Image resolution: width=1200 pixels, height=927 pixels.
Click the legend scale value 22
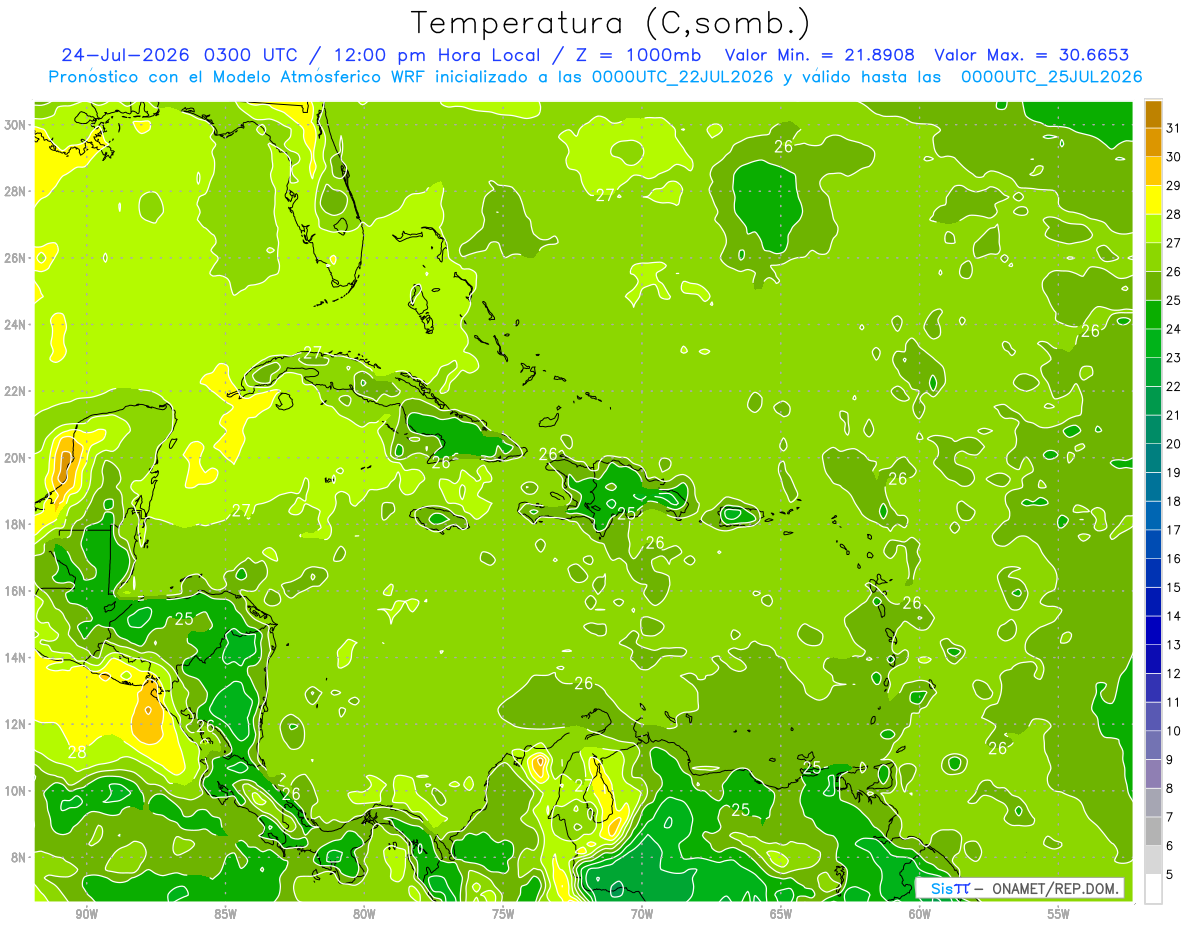tap(1174, 386)
